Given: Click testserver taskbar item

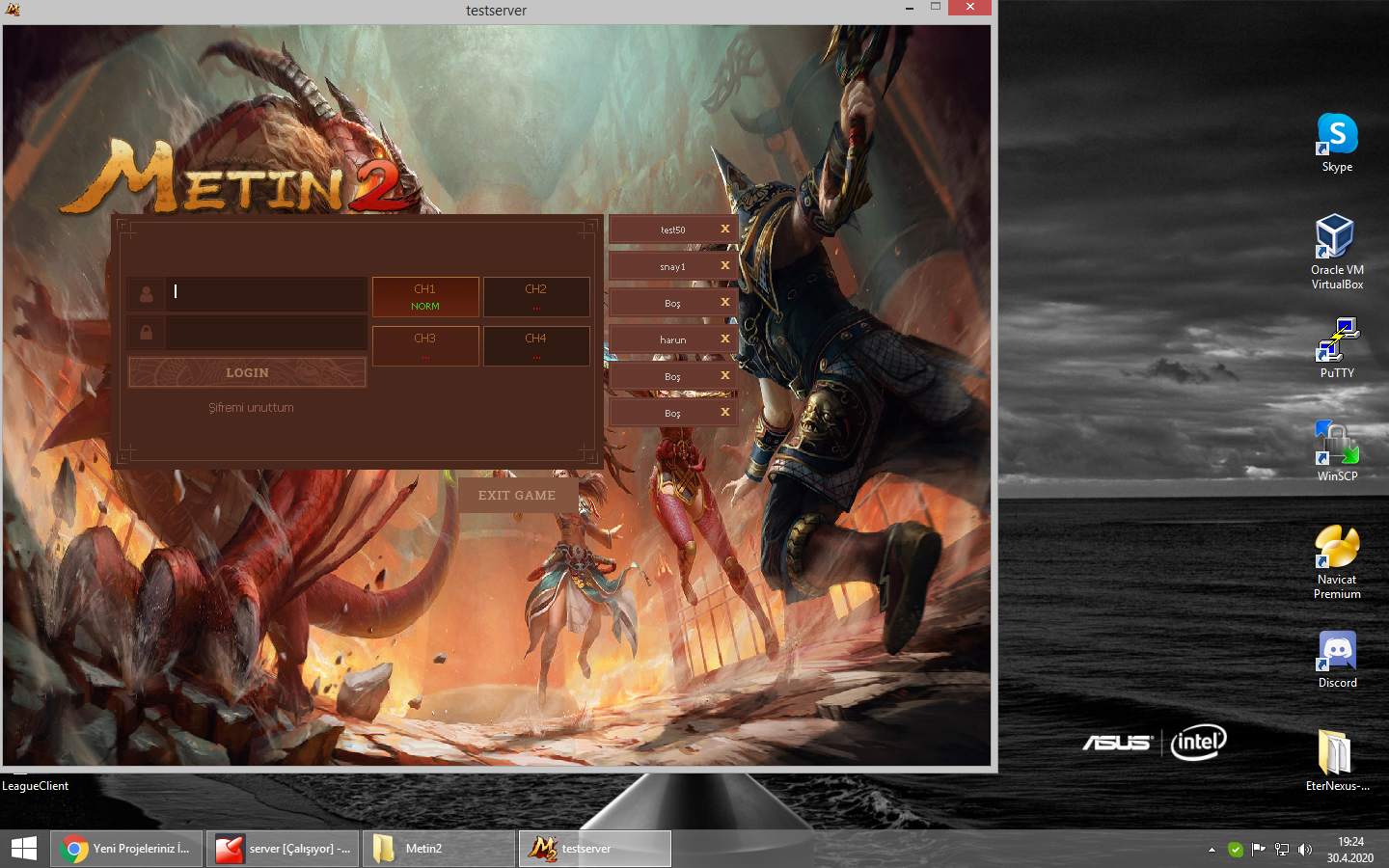Looking at the screenshot, I should tap(595, 849).
